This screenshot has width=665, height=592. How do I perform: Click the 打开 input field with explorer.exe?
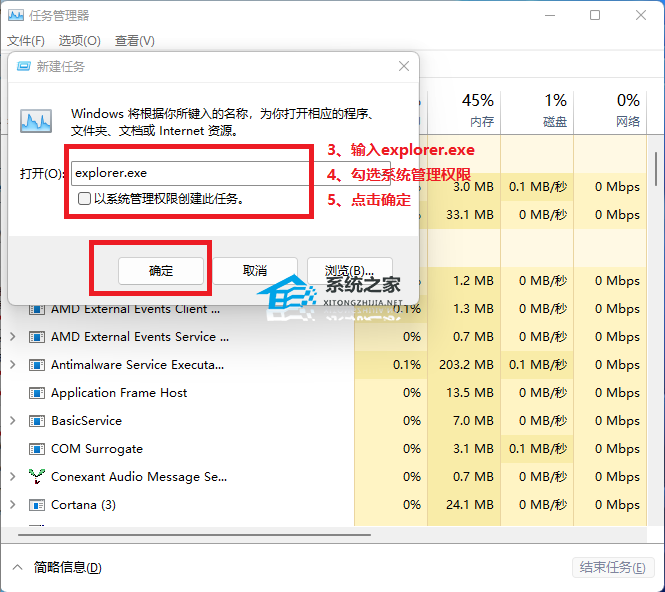[x=231, y=173]
